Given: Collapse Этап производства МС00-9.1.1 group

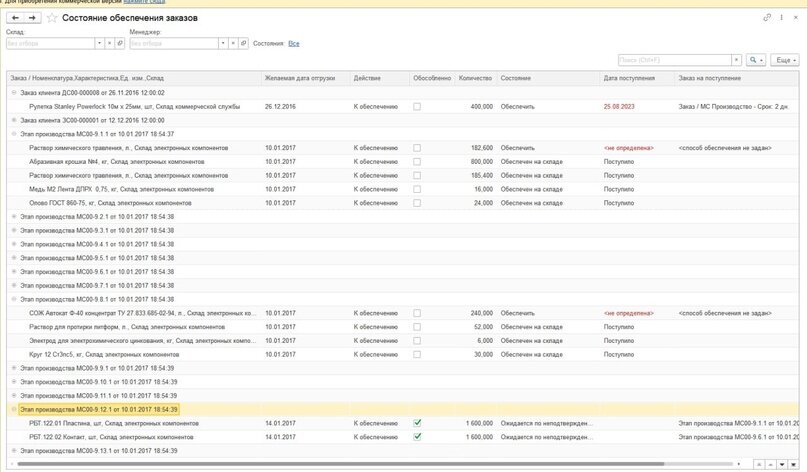Looking at the screenshot, I should coord(14,134).
